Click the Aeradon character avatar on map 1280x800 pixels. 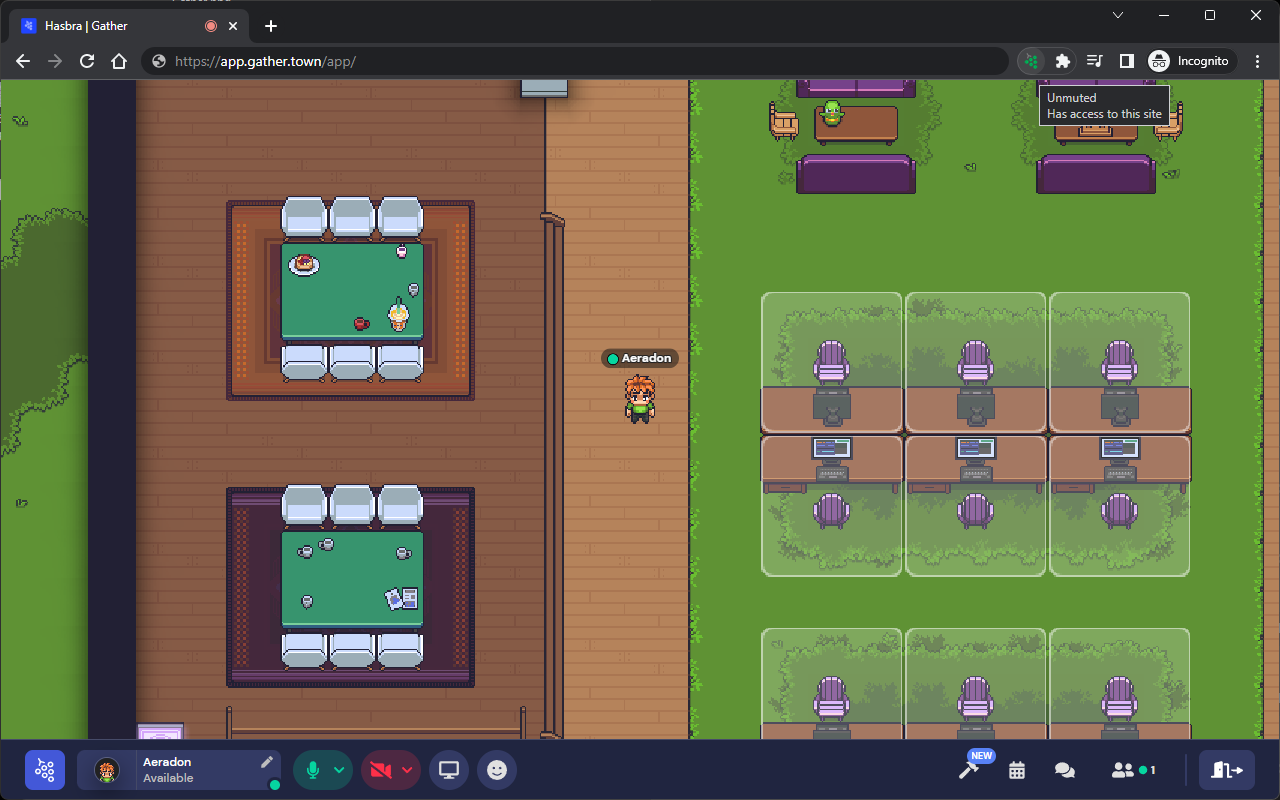pyautogui.click(x=640, y=399)
